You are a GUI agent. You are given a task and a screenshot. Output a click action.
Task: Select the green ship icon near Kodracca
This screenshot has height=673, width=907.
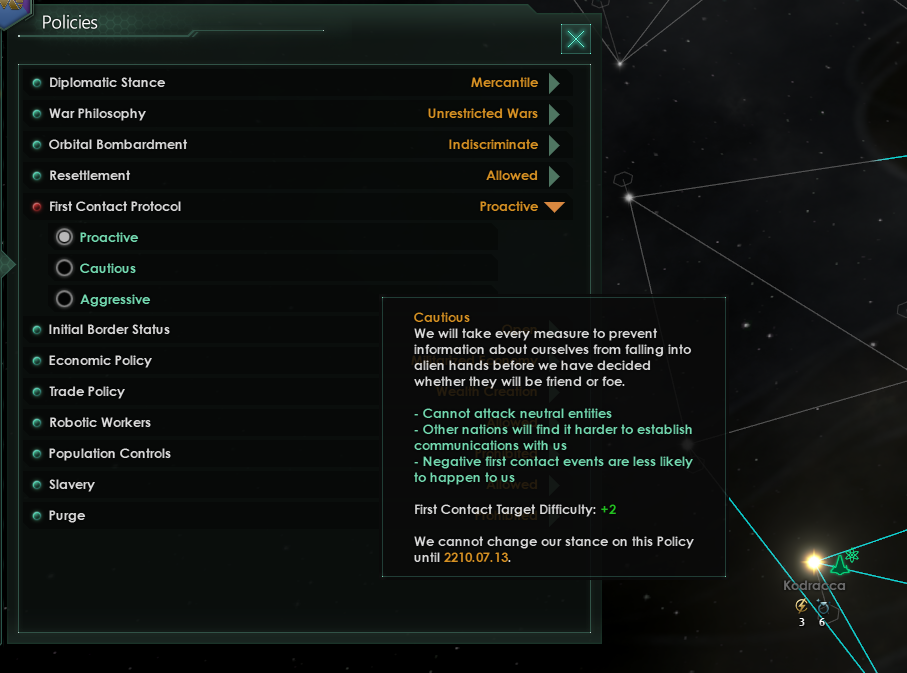[839, 565]
